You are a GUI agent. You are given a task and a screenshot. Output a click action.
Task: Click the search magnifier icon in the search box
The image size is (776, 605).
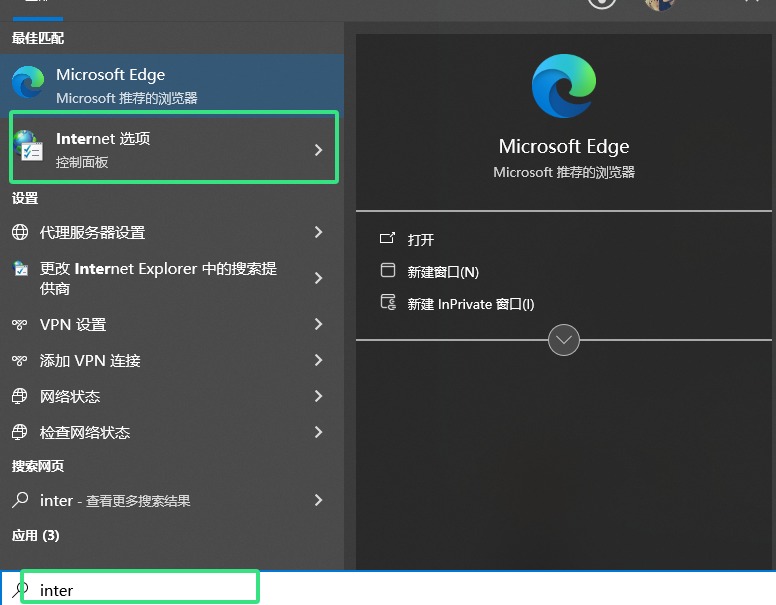tap(20, 589)
